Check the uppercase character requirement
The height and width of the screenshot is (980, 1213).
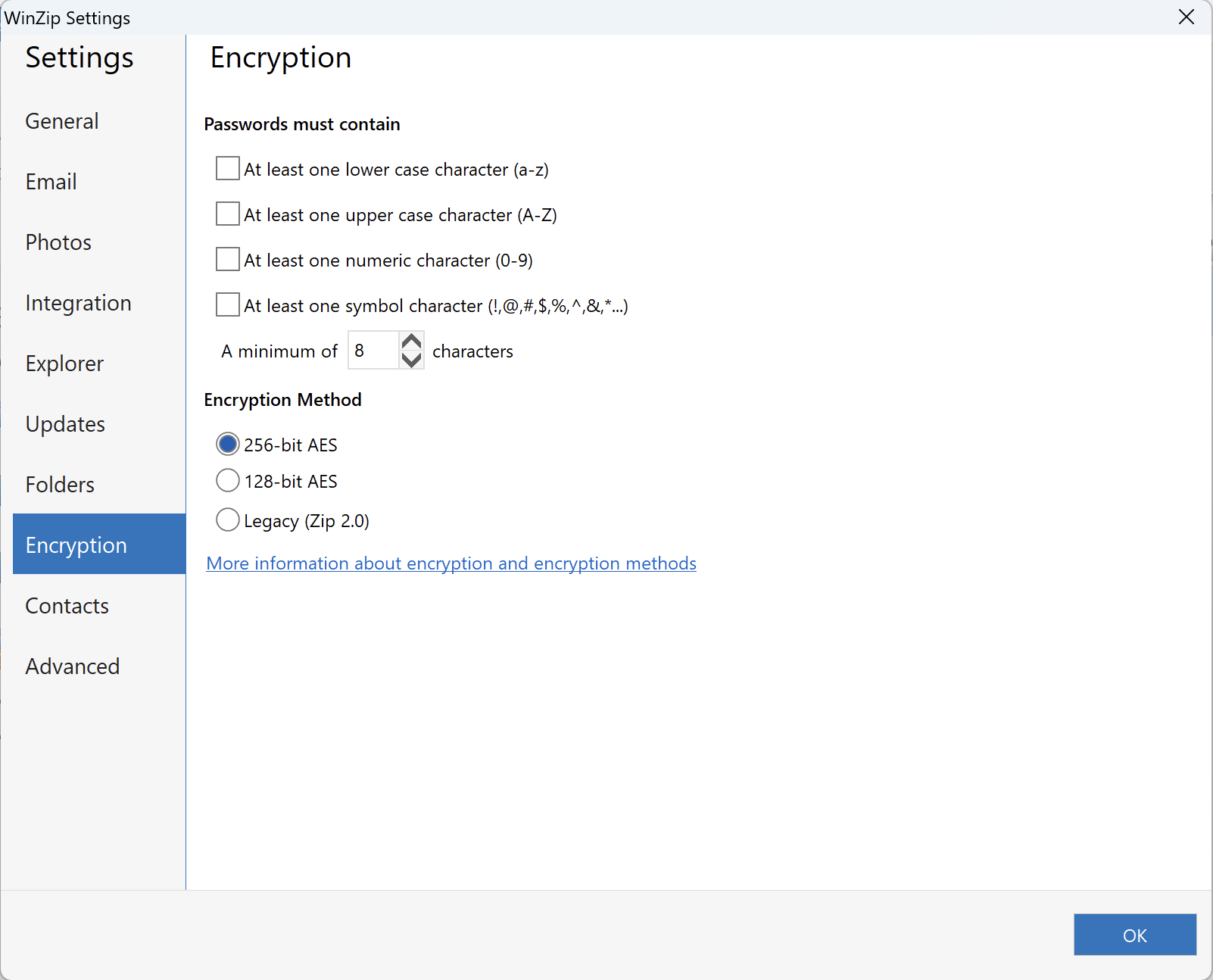(x=227, y=214)
